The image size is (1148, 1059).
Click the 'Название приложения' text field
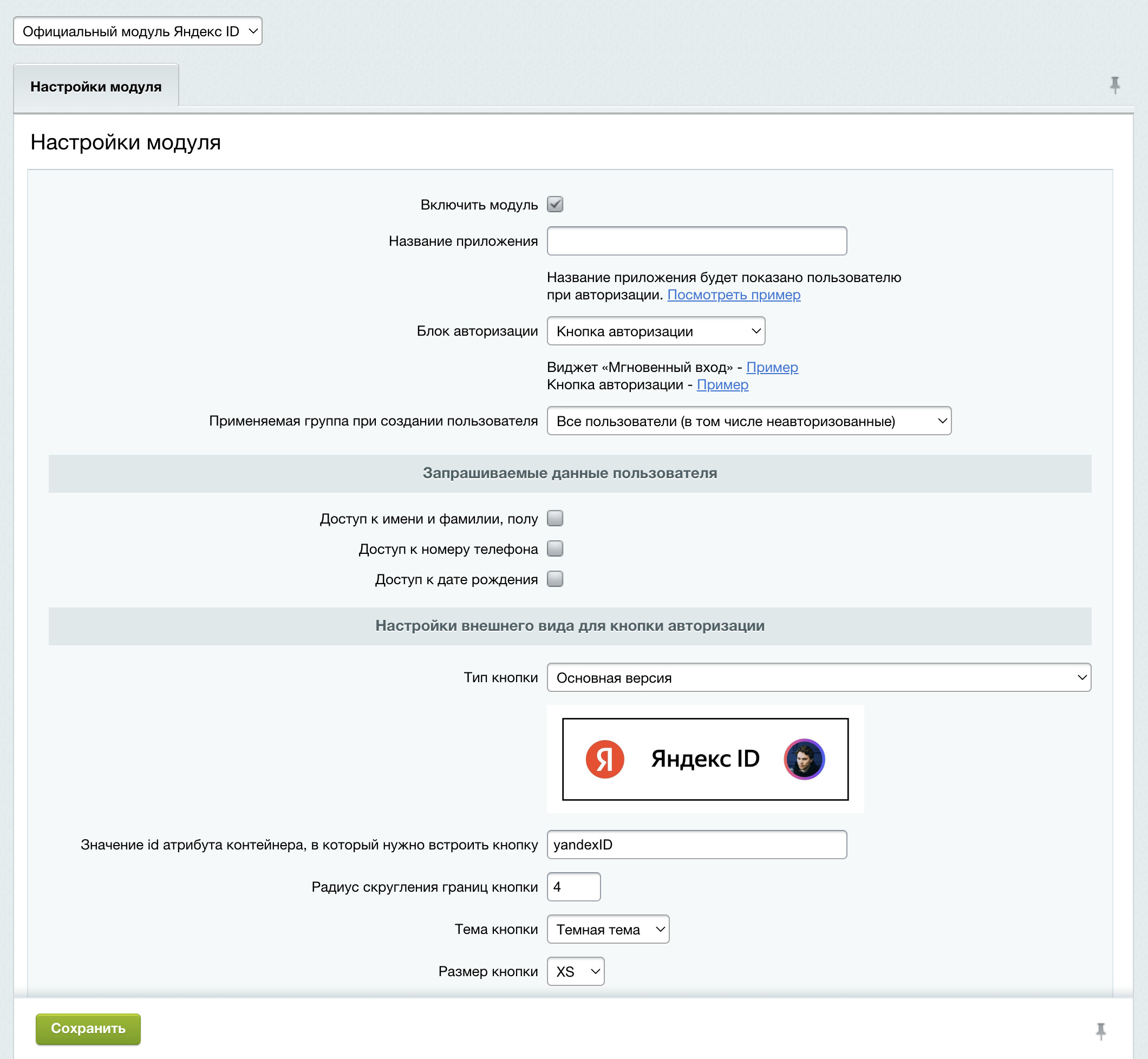(696, 241)
